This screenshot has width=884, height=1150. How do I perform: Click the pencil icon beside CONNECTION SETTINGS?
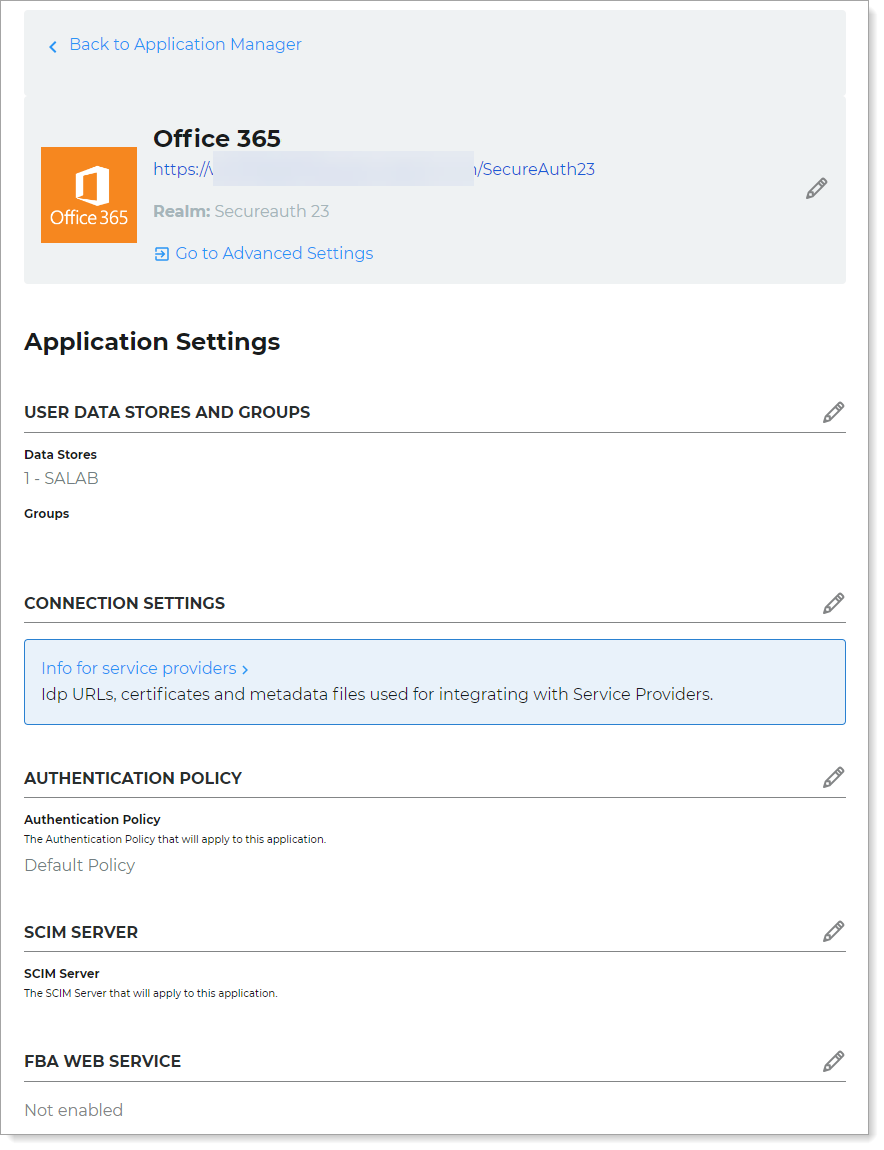[833, 602]
